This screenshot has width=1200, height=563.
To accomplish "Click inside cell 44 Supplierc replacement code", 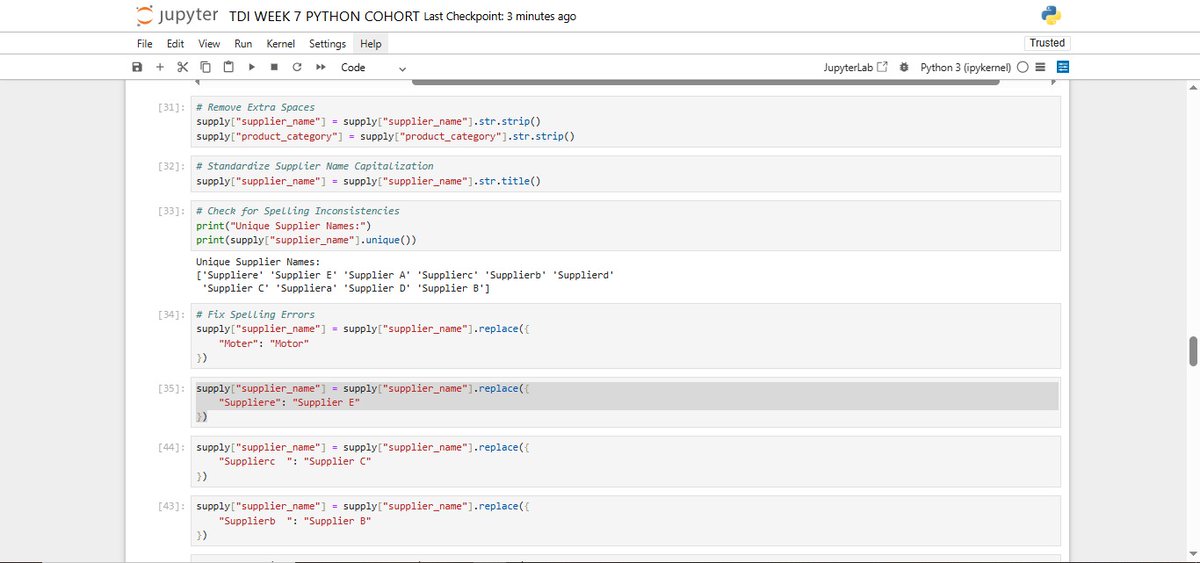I will click(x=625, y=461).
